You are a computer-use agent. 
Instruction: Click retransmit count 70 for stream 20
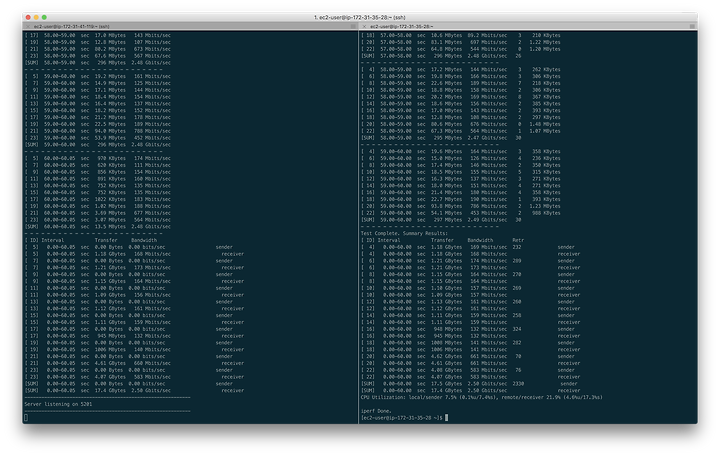(x=518, y=356)
